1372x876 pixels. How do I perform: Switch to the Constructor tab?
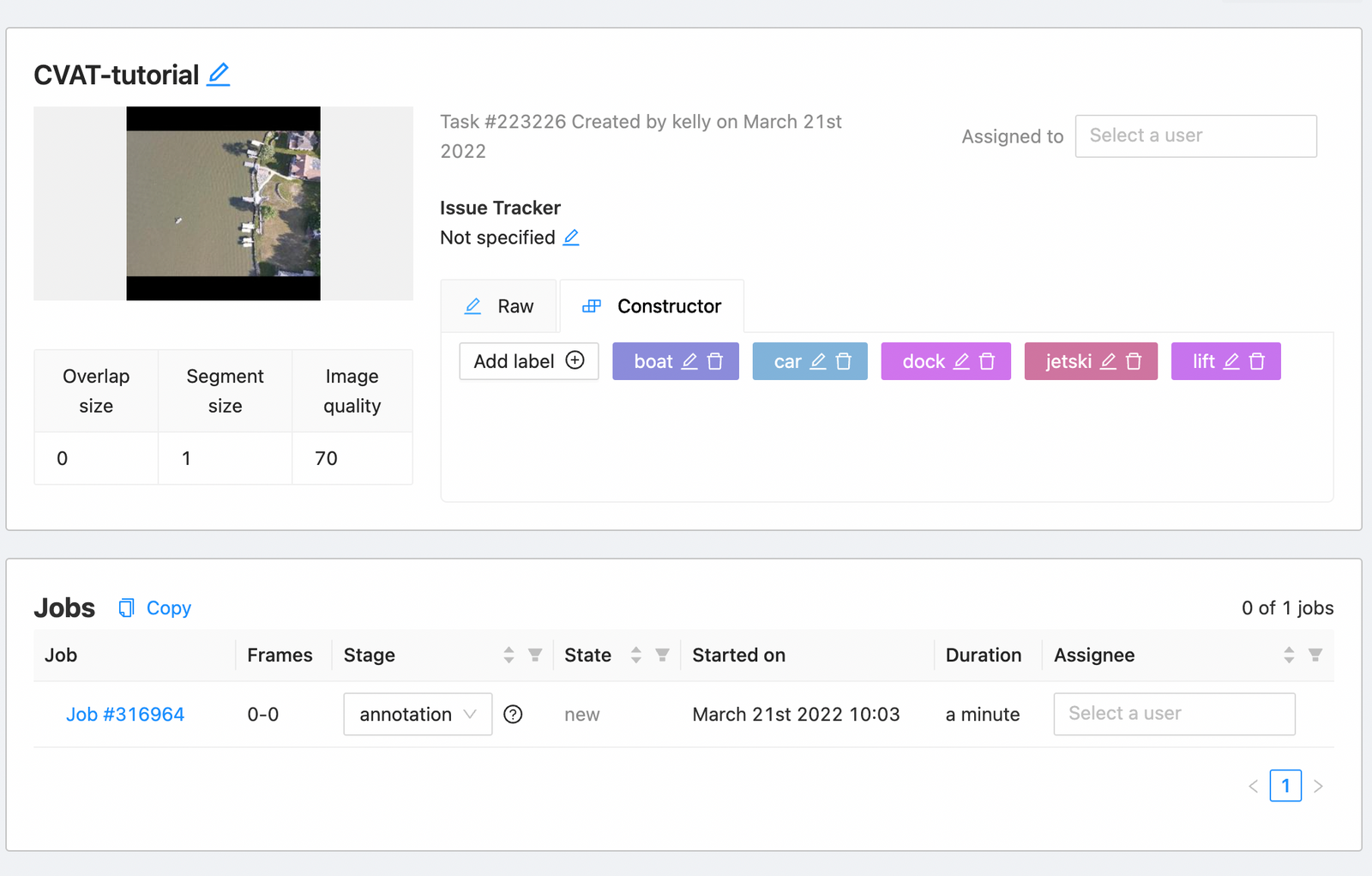pos(652,305)
